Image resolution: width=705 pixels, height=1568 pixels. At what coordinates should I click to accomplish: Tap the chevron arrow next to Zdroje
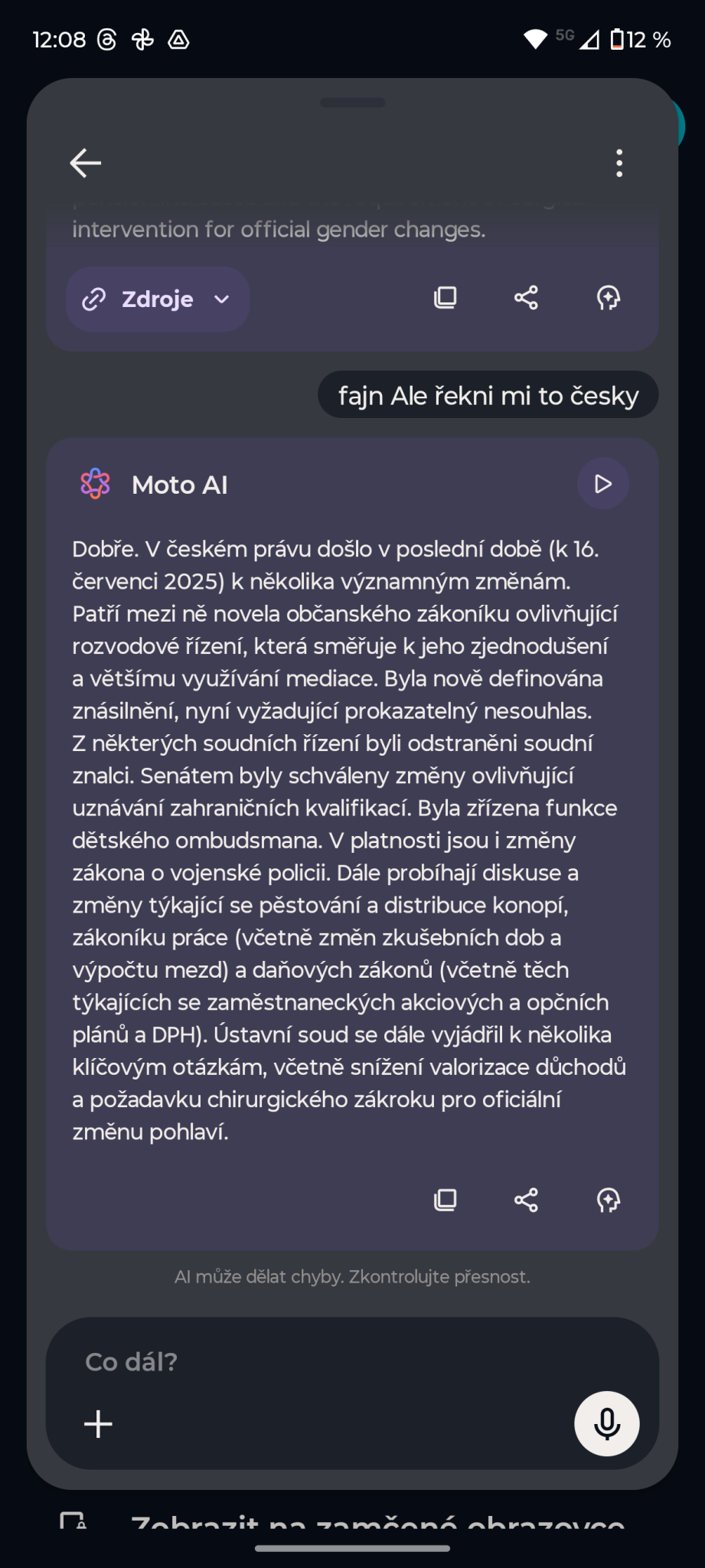[x=222, y=299]
